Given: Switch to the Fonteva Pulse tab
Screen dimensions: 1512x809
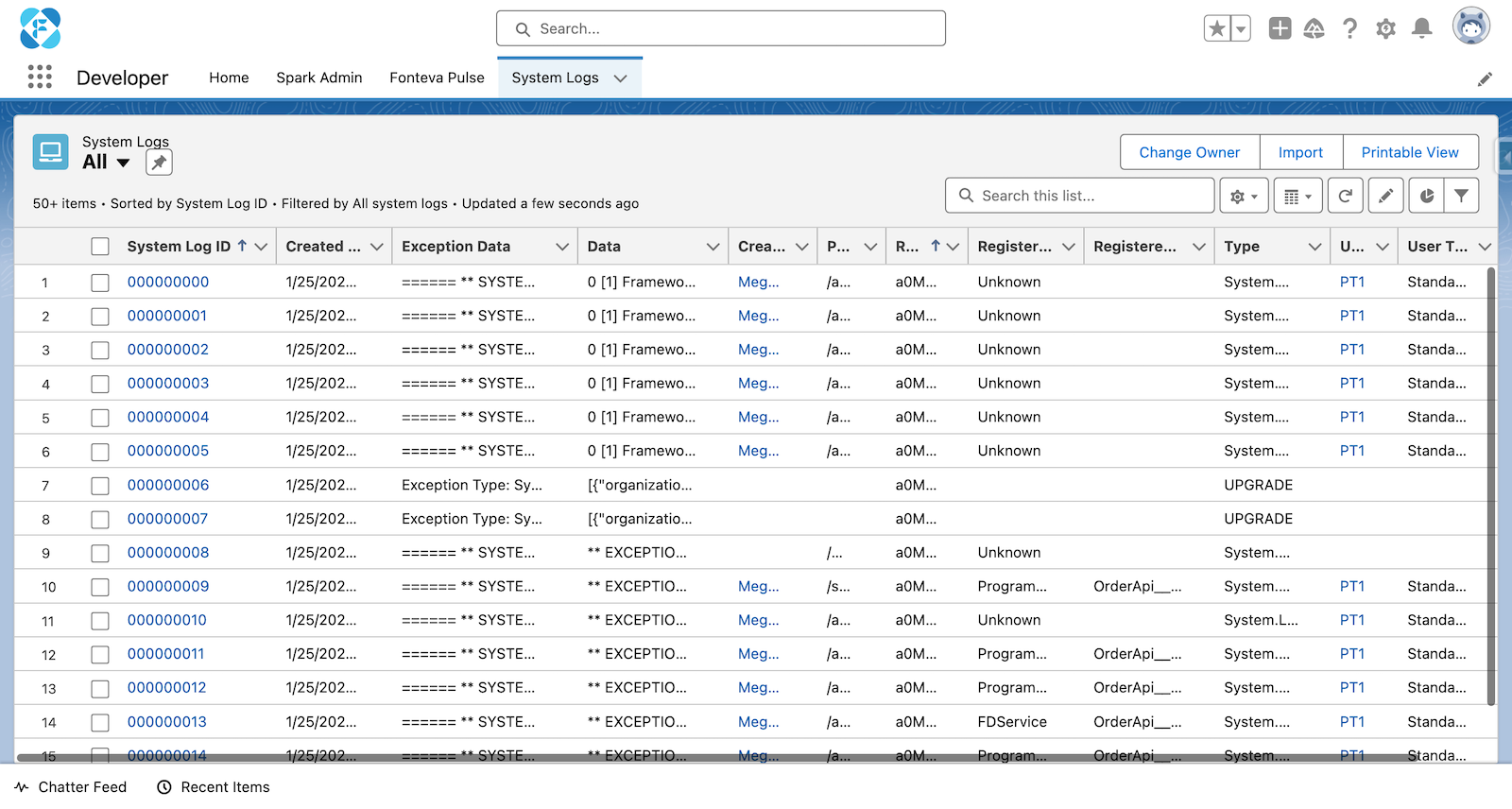Looking at the screenshot, I should click(437, 77).
